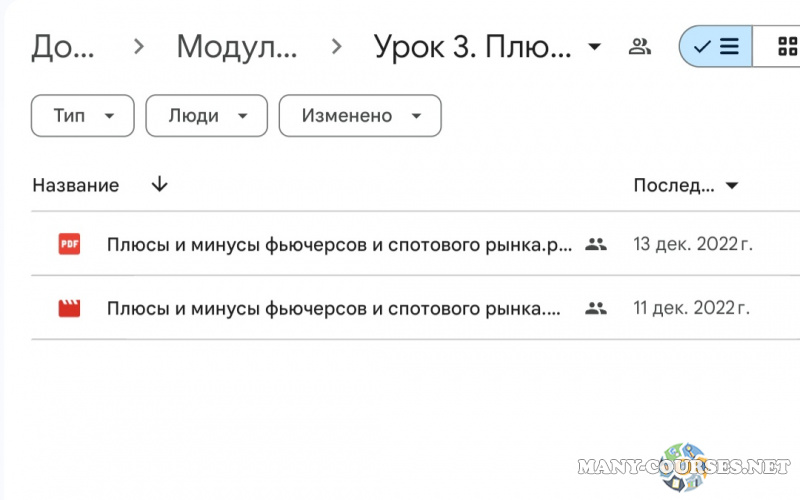Open the Тип filter dropdown
Image resolution: width=800 pixels, height=500 pixels.
point(82,116)
